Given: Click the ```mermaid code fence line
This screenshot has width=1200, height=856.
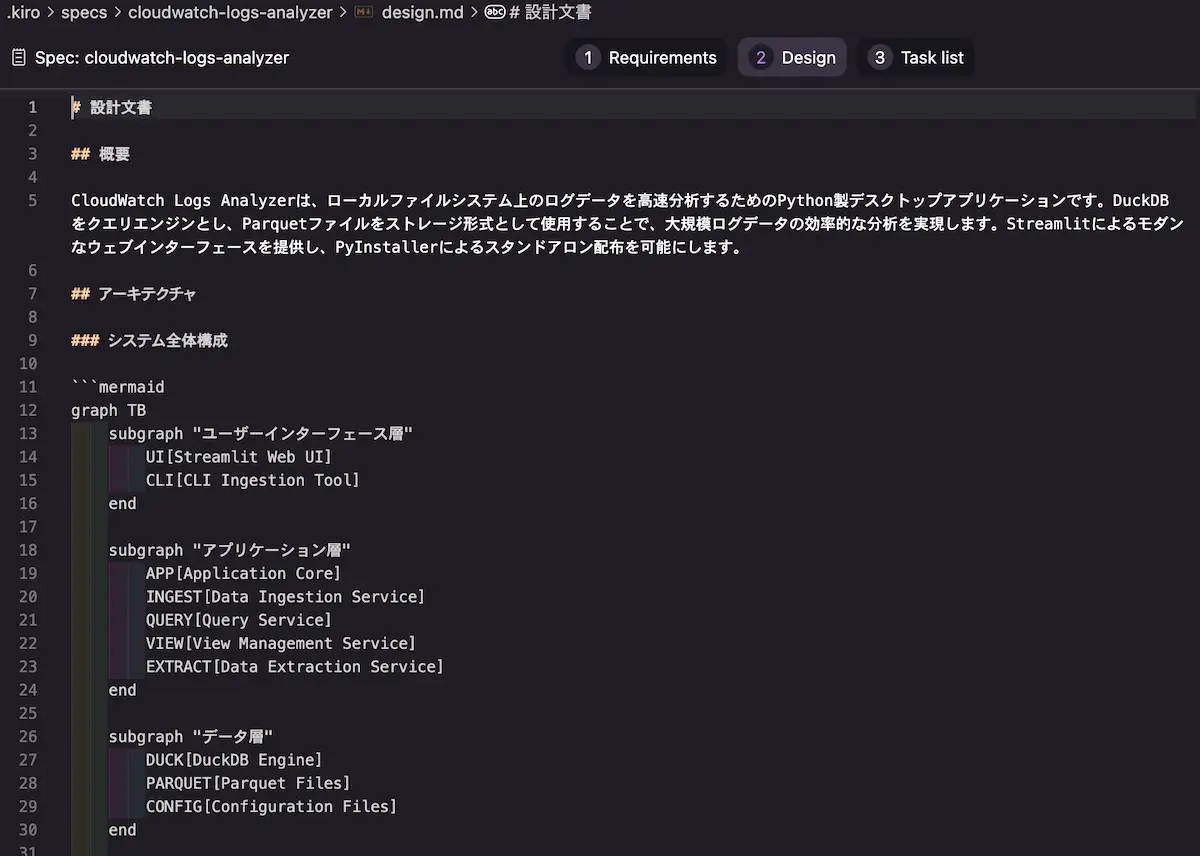Looking at the screenshot, I should point(118,387).
